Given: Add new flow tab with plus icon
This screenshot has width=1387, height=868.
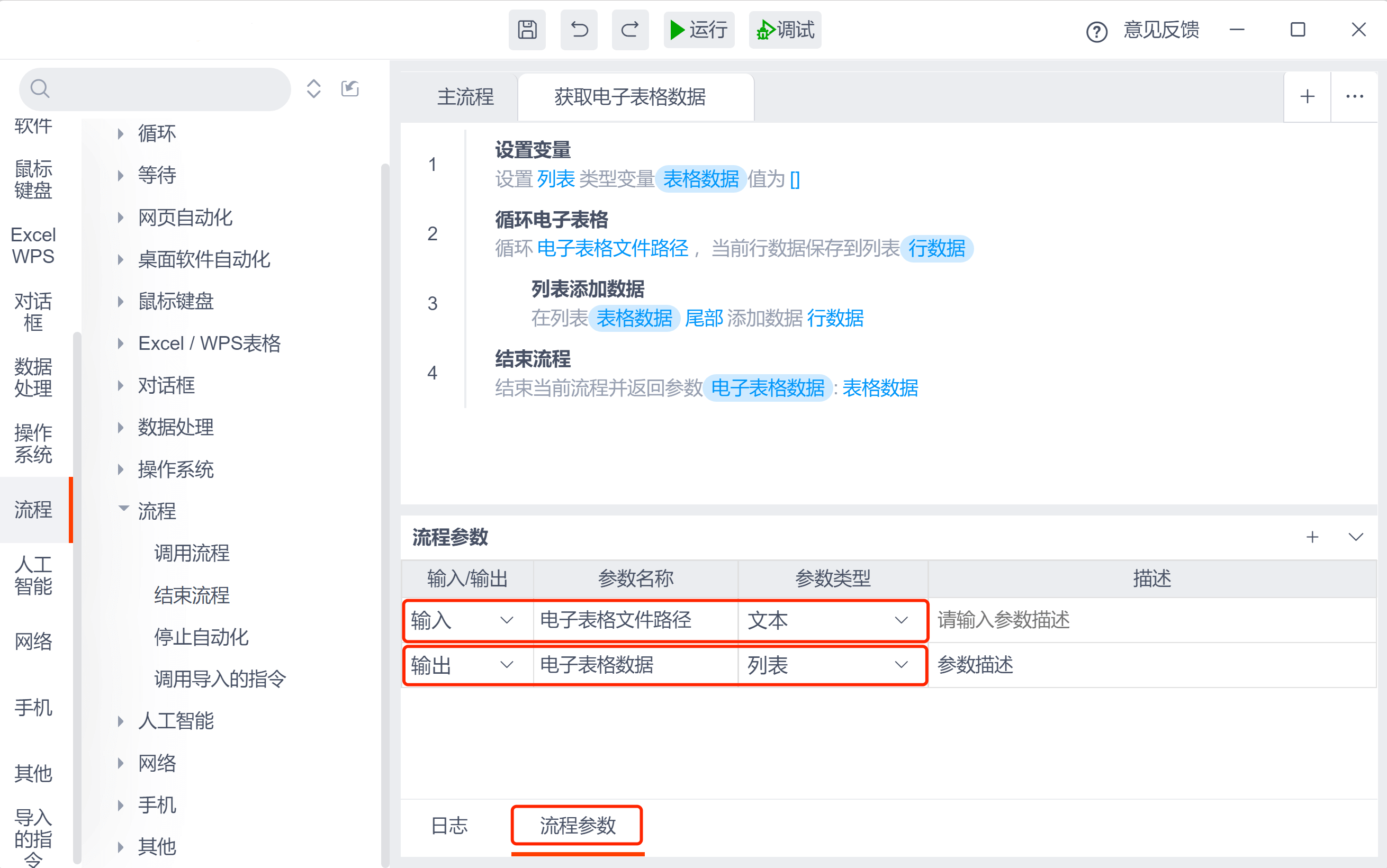Looking at the screenshot, I should pyautogui.click(x=1307, y=96).
